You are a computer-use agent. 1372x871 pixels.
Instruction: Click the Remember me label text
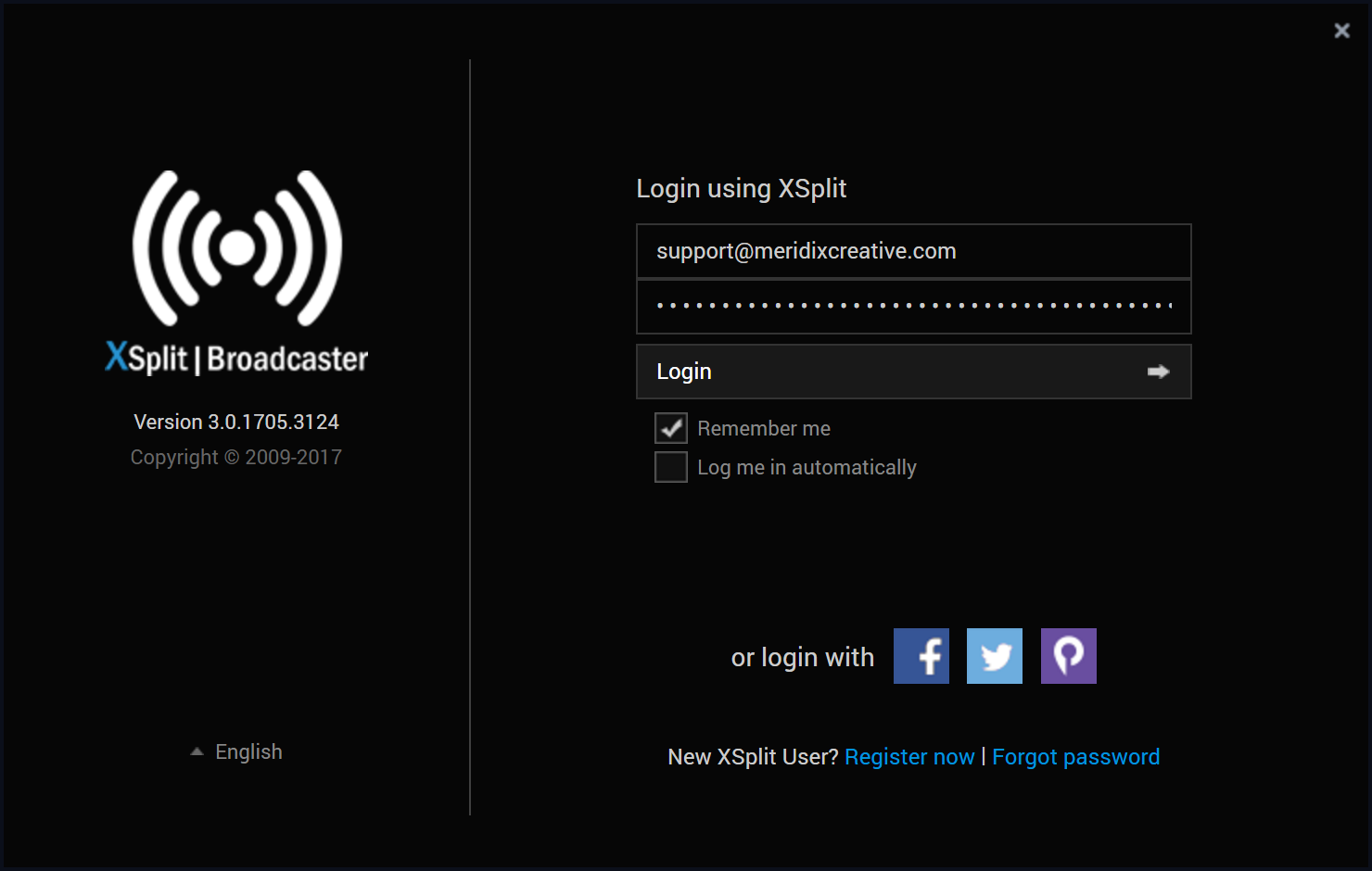tap(764, 428)
